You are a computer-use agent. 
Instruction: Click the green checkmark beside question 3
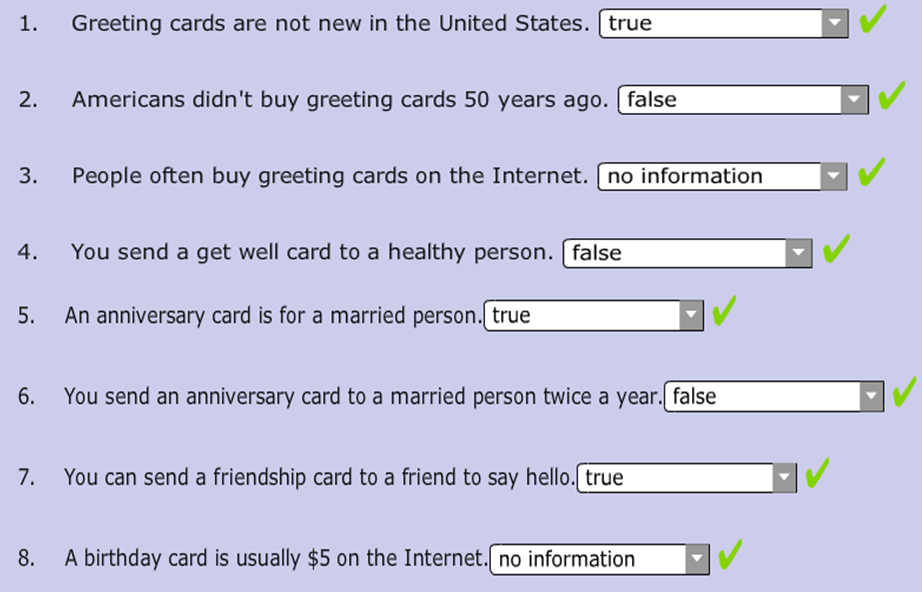click(872, 173)
